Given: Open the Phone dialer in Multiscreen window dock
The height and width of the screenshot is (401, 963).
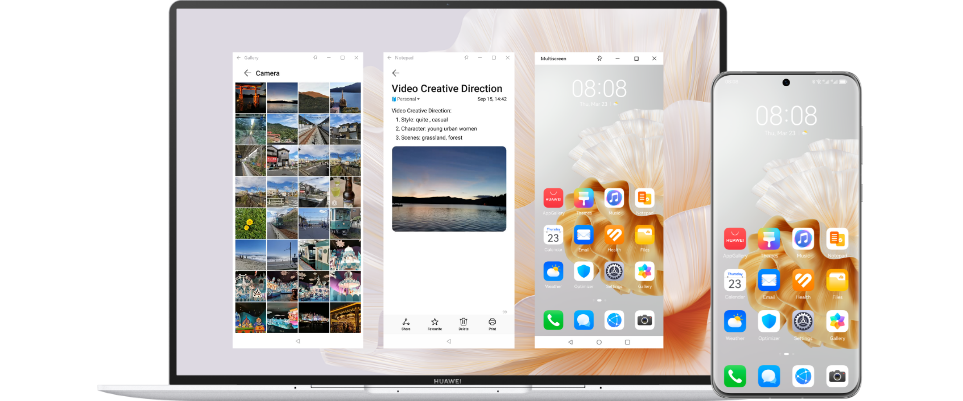Looking at the screenshot, I should coord(553,319).
